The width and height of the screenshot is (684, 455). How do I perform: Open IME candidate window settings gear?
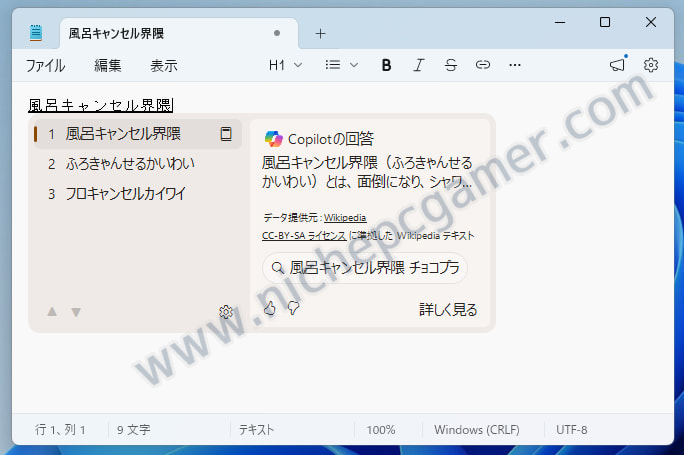(x=226, y=312)
